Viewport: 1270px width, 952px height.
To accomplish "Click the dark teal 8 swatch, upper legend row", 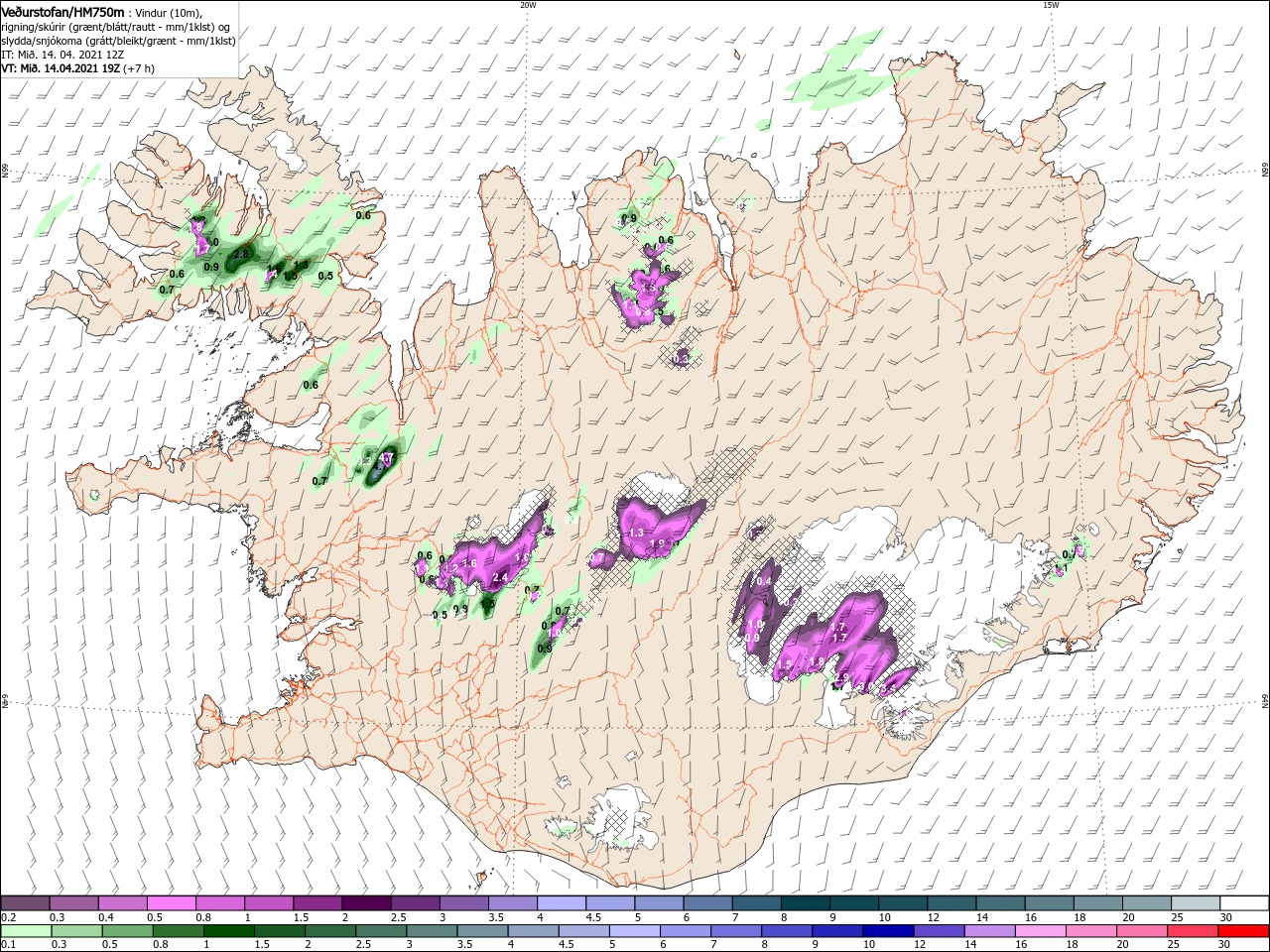I will click(x=805, y=903).
